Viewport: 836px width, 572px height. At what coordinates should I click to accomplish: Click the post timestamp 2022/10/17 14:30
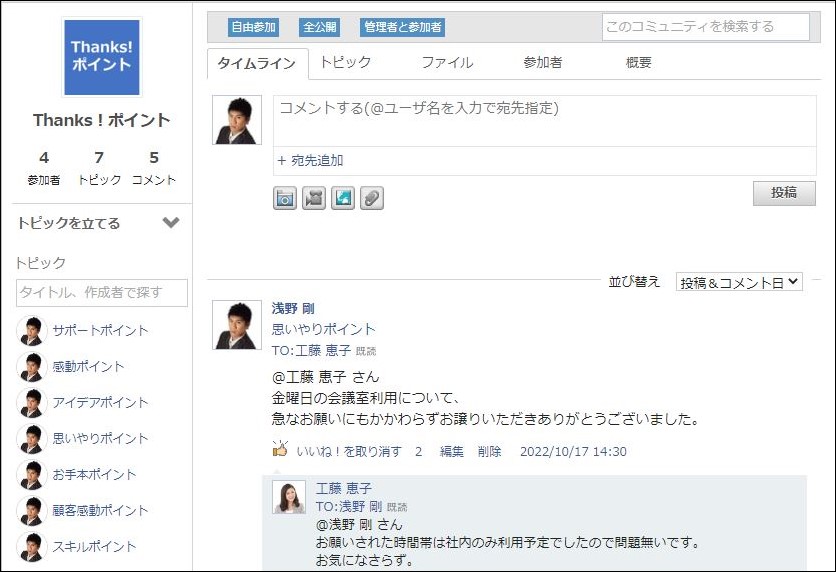[x=573, y=452]
